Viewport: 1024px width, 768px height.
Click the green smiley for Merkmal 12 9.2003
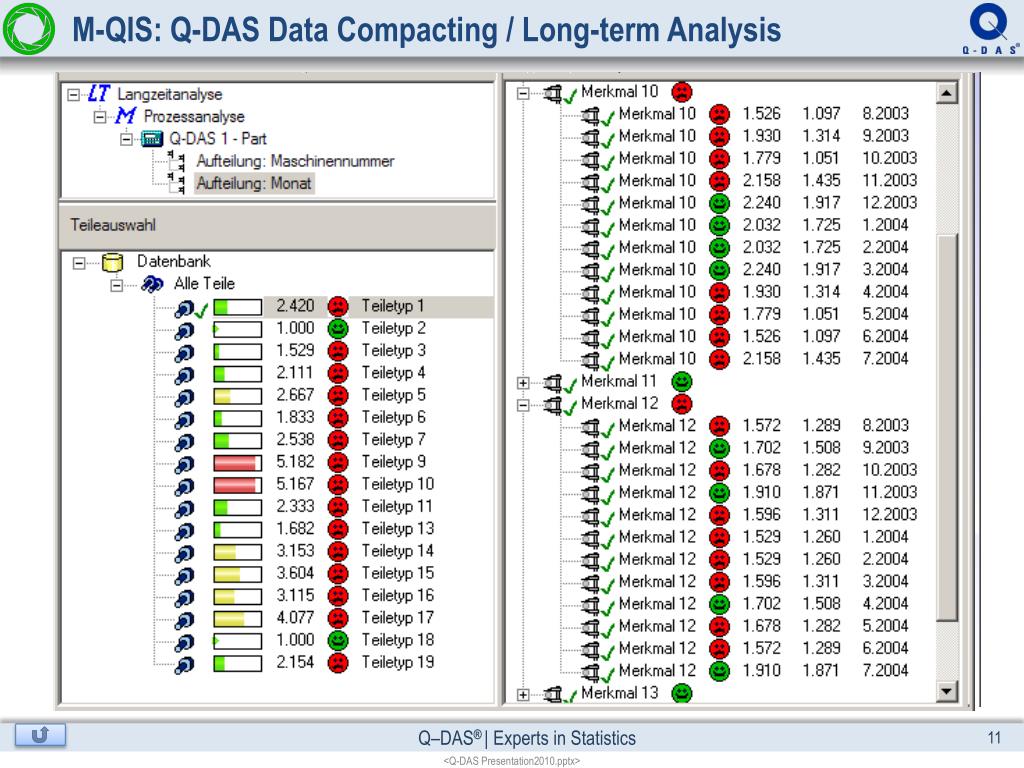pos(719,448)
